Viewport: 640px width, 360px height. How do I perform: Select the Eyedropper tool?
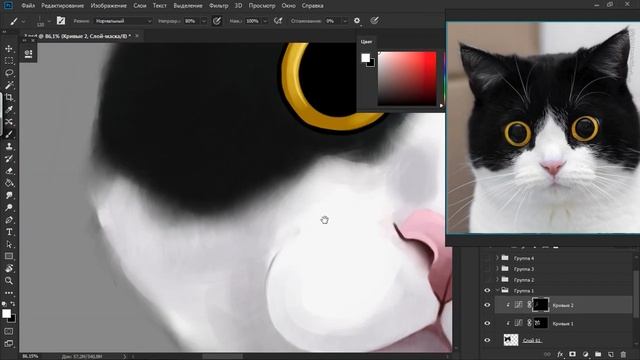[9, 109]
